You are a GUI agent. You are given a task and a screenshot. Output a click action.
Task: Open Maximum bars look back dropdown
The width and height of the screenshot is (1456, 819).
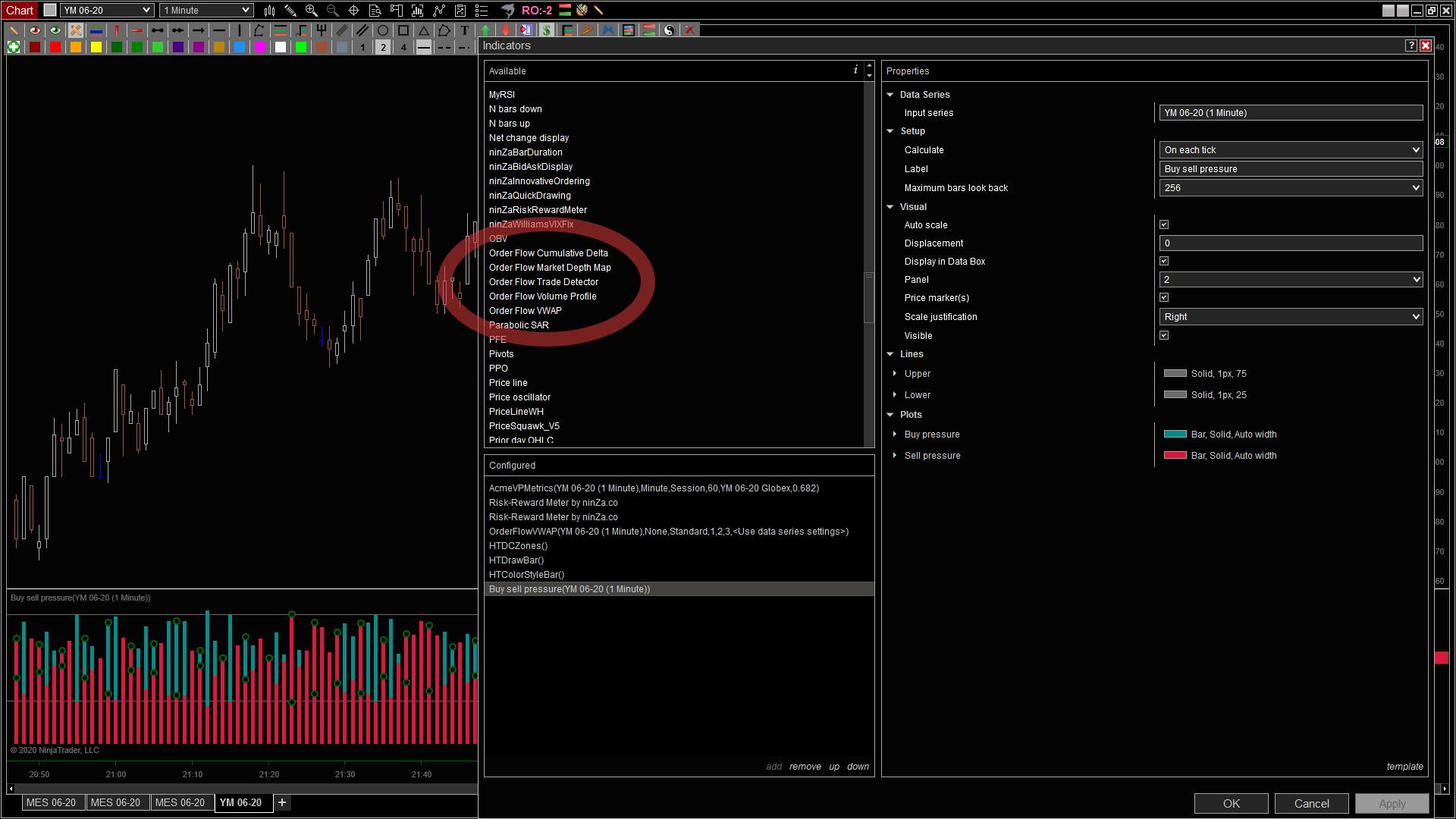(1291, 188)
